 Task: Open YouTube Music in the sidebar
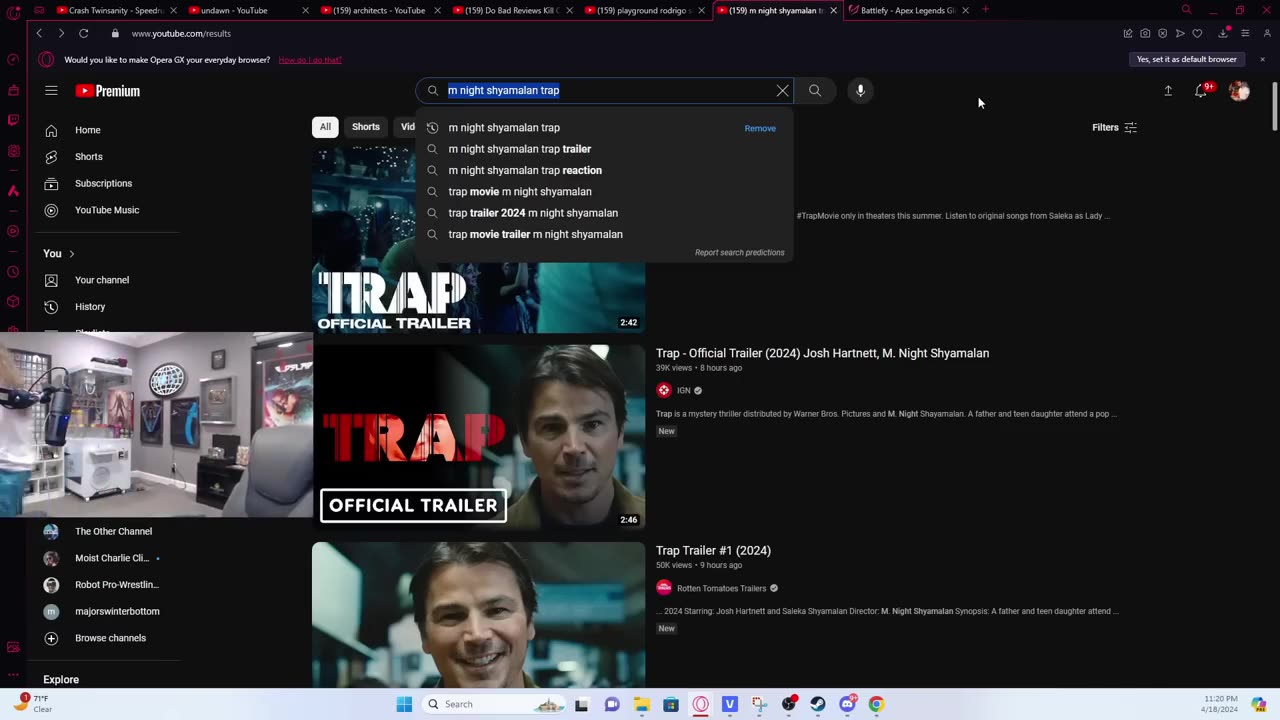(106, 210)
